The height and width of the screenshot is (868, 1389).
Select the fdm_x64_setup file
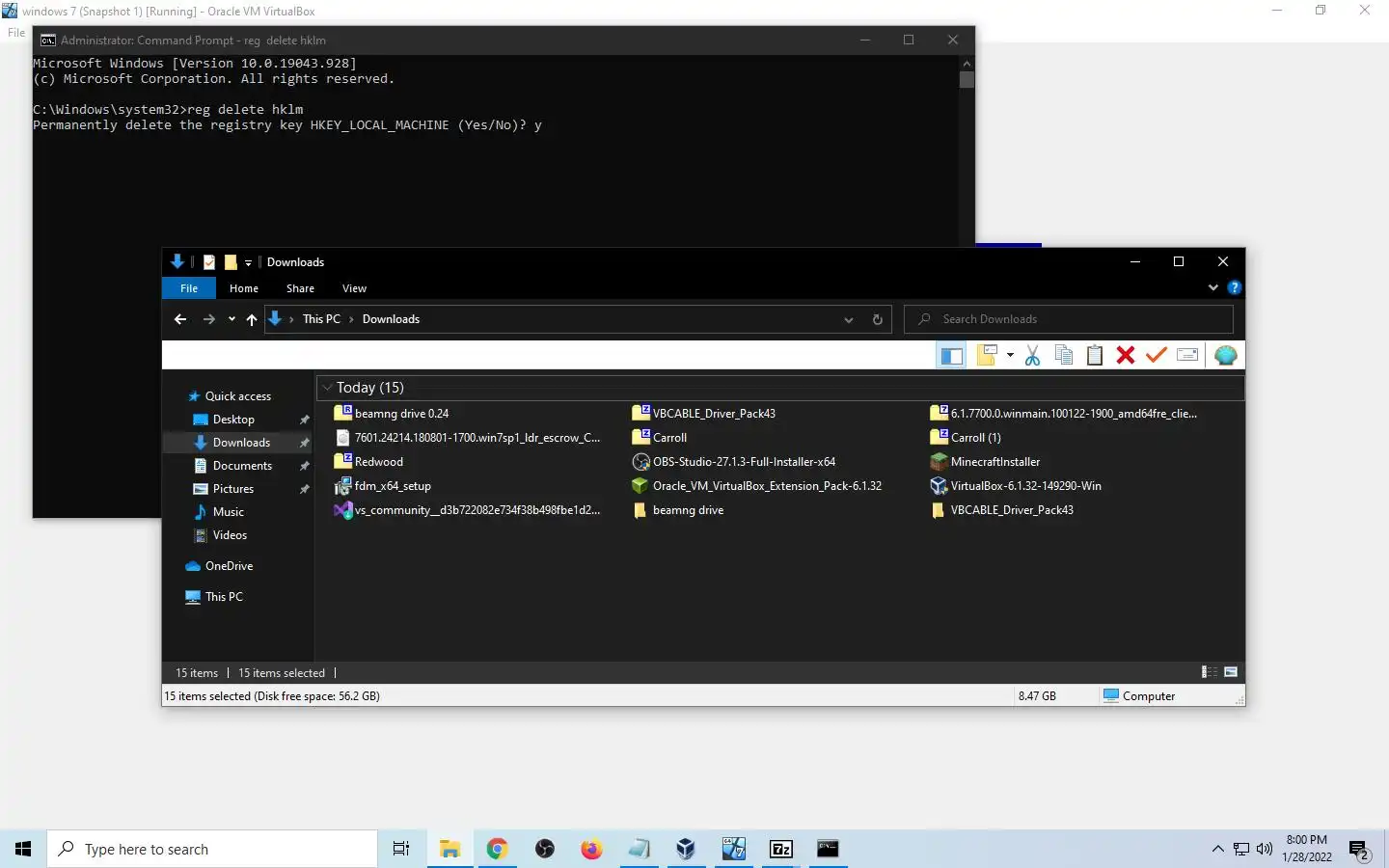point(382,486)
